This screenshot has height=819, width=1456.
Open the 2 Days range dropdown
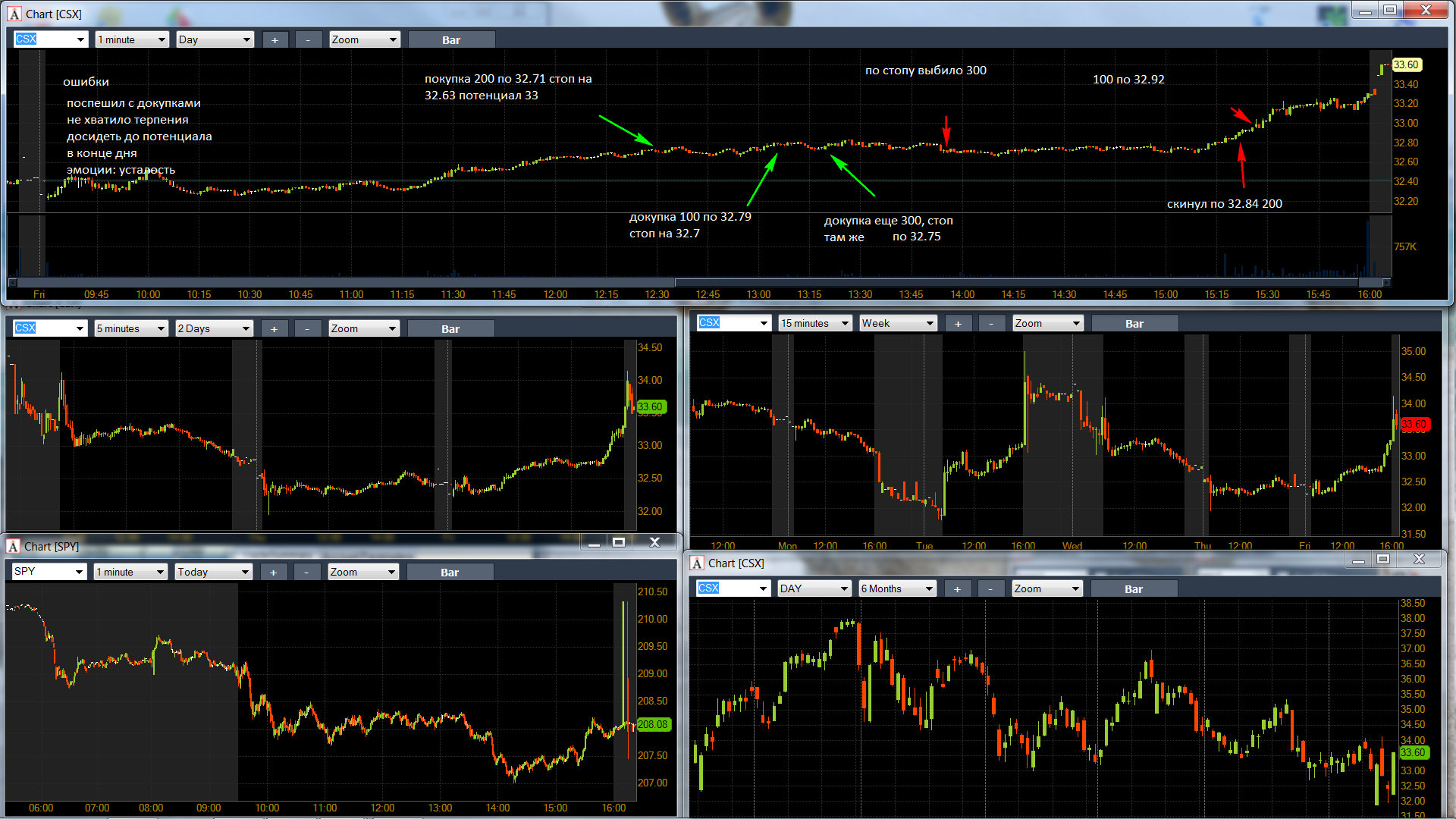tap(214, 329)
